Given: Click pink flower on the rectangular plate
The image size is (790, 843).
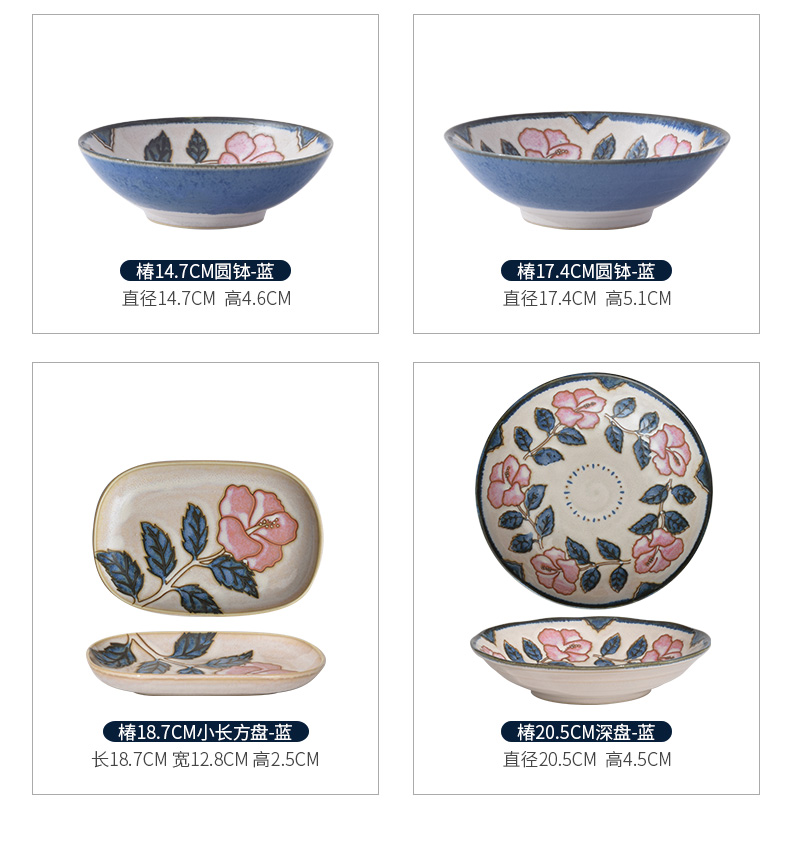Looking at the screenshot, I should [x=257, y=527].
